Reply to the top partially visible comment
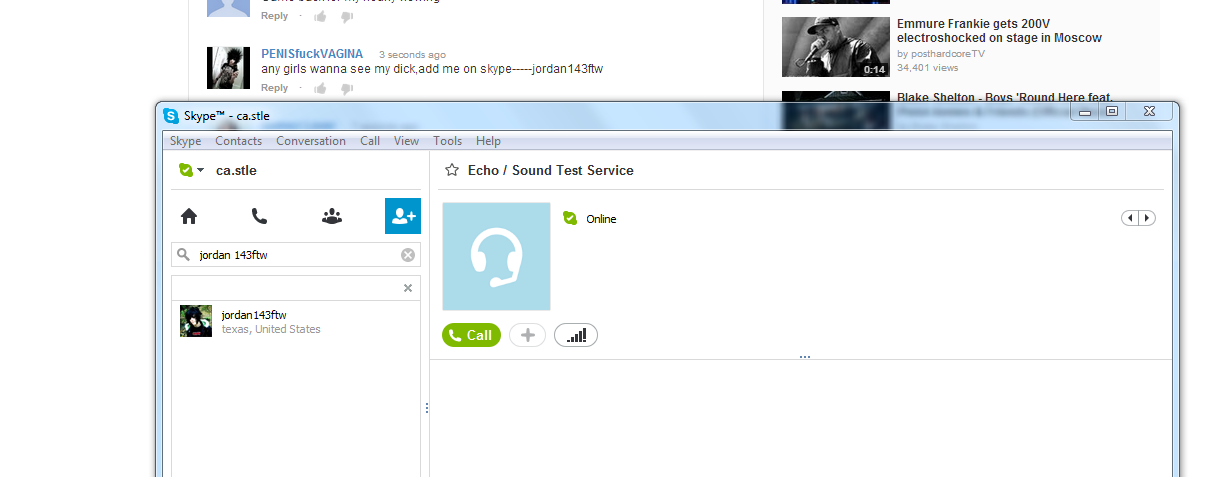This screenshot has height=477, width=1231. click(x=275, y=16)
